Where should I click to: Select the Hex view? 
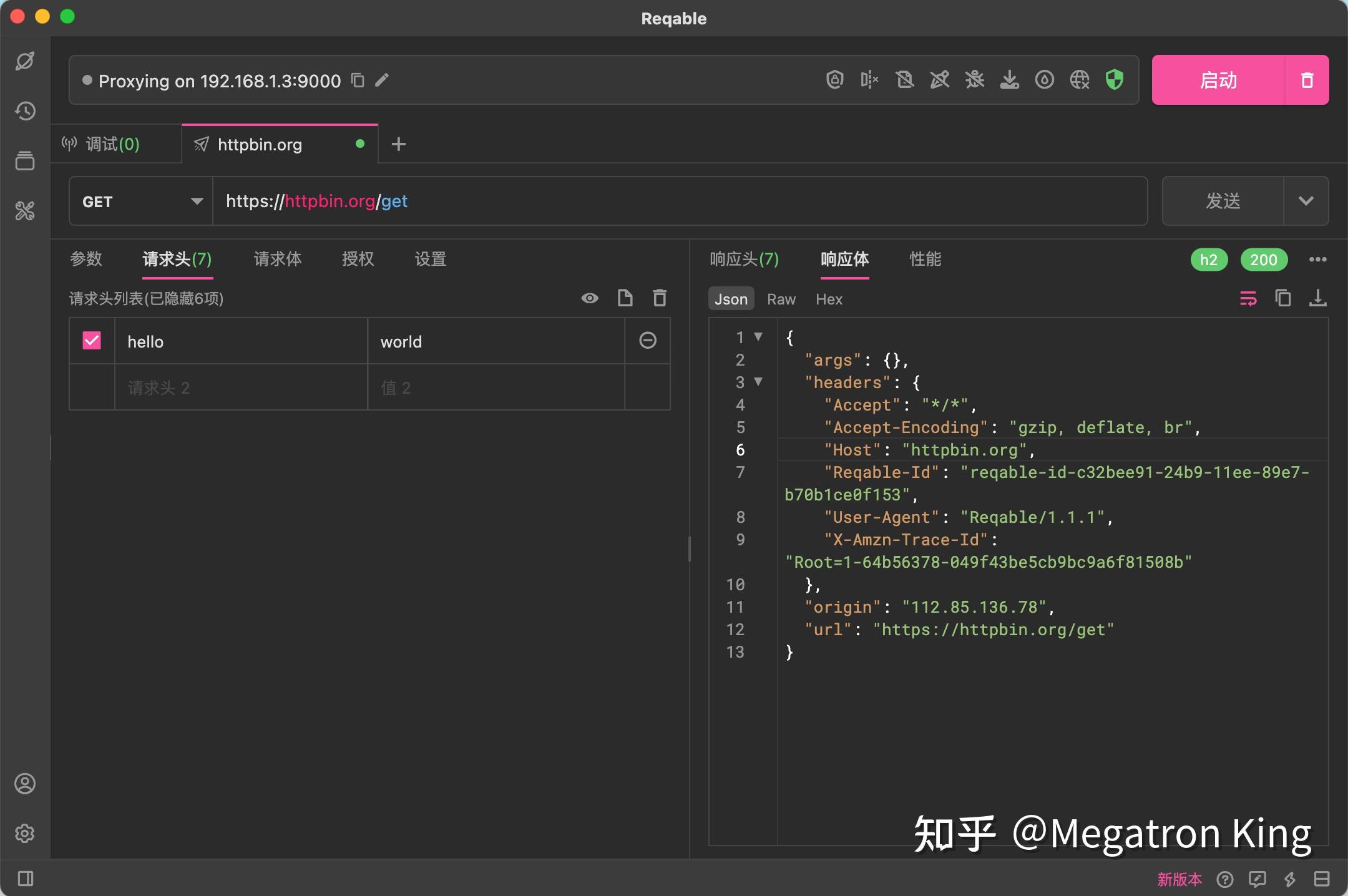coord(829,299)
